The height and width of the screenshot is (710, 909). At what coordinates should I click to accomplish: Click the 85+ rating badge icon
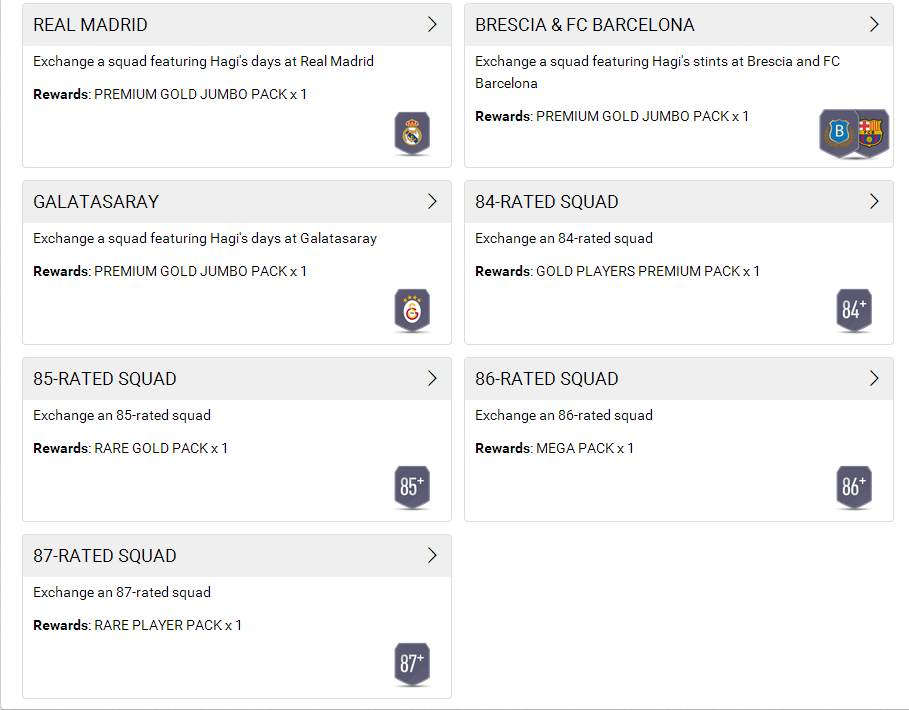tap(412, 487)
